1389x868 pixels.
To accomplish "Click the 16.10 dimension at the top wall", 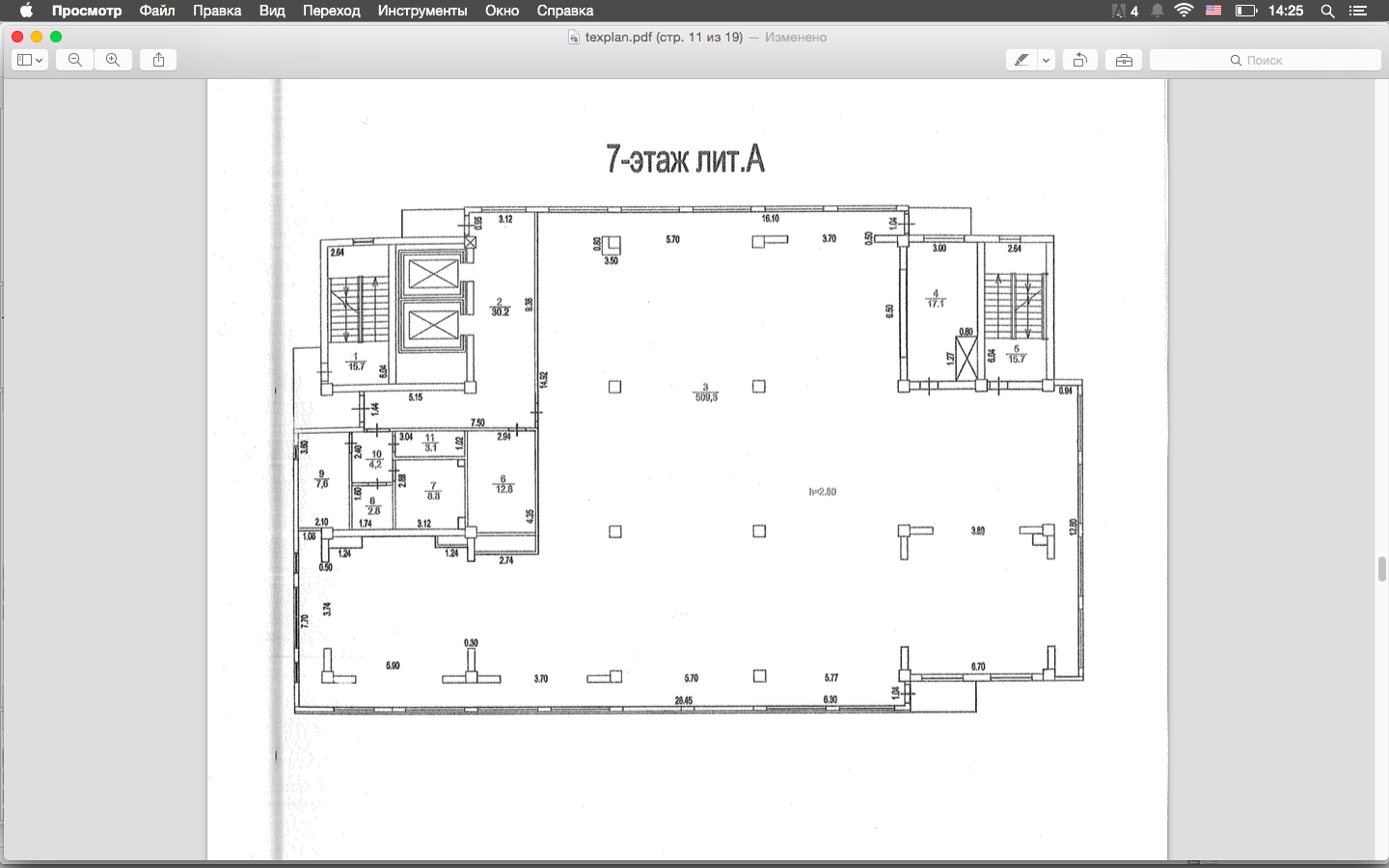I will click(771, 219).
